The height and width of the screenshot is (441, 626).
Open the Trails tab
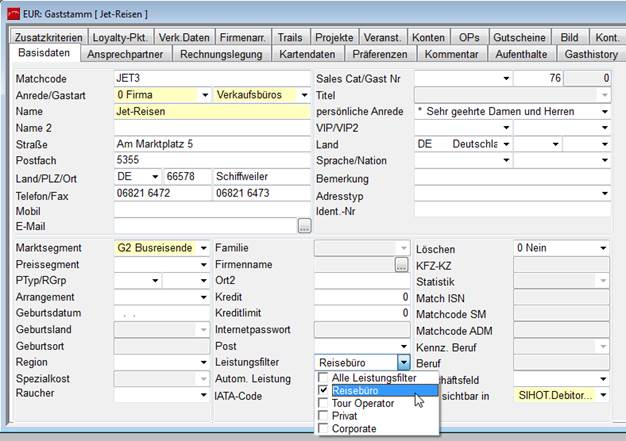pyautogui.click(x=290, y=37)
